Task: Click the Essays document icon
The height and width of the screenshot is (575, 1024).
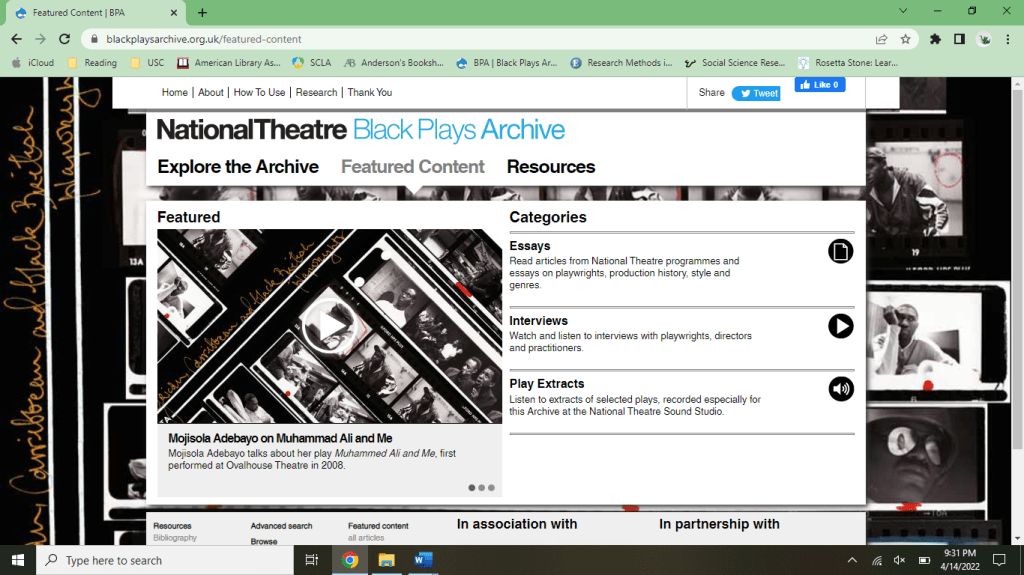Action: click(x=840, y=252)
